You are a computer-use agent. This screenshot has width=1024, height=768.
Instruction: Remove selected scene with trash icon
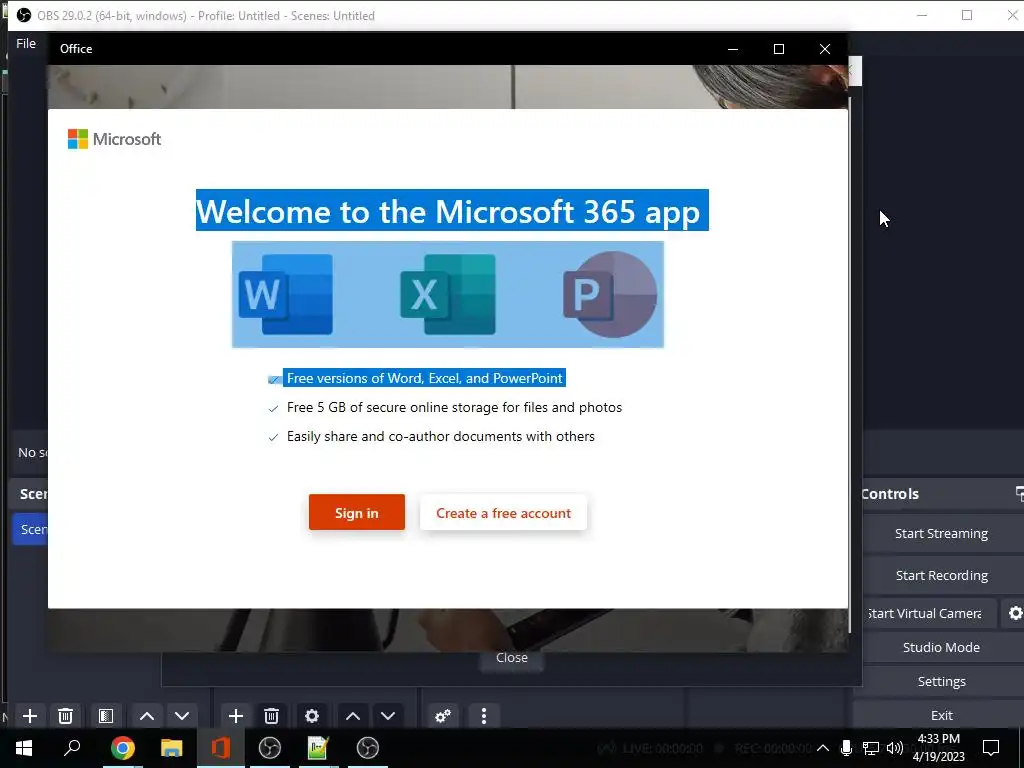click(x=65, y=716)
